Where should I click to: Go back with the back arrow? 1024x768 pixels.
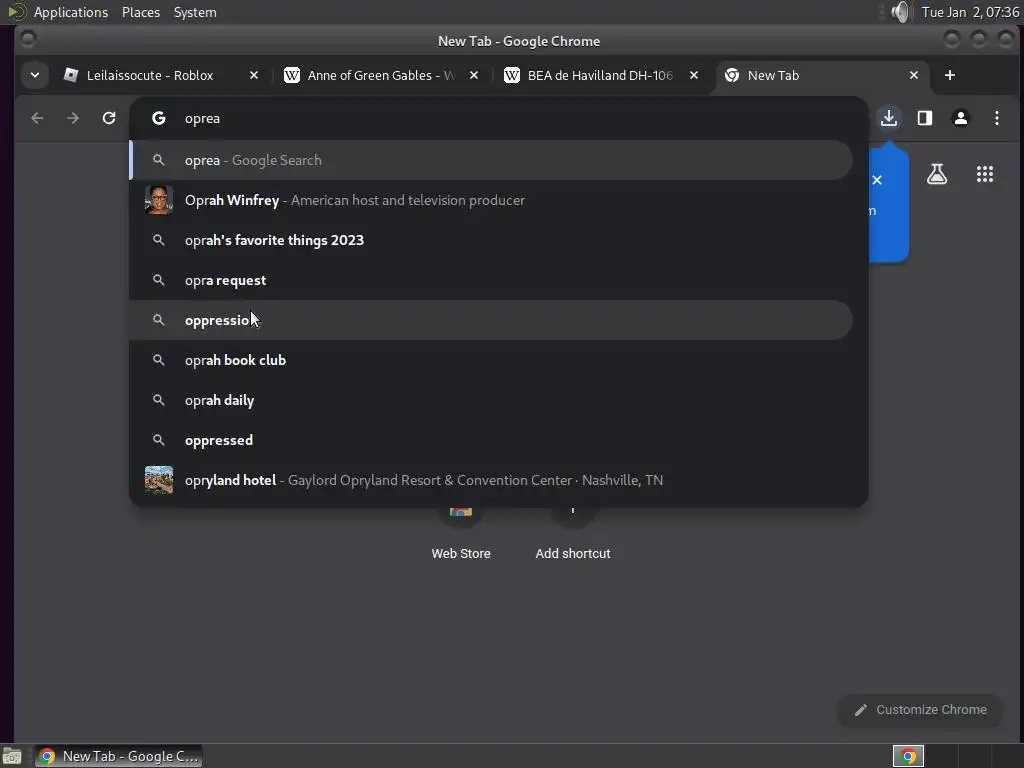(x=37, y=118)
